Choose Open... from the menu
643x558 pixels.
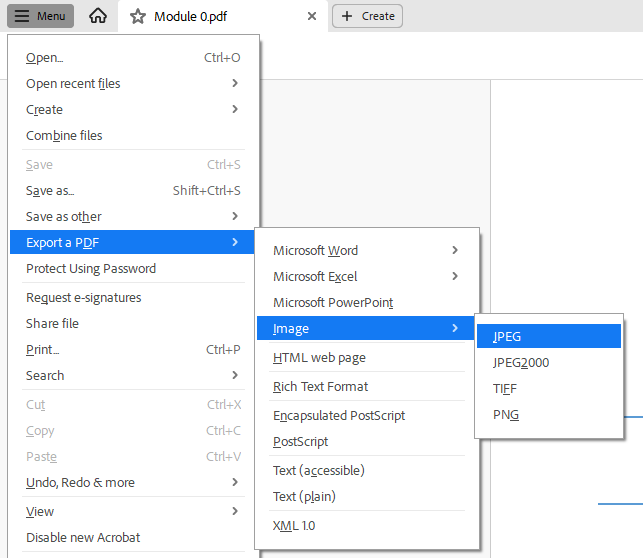point(133,58)
